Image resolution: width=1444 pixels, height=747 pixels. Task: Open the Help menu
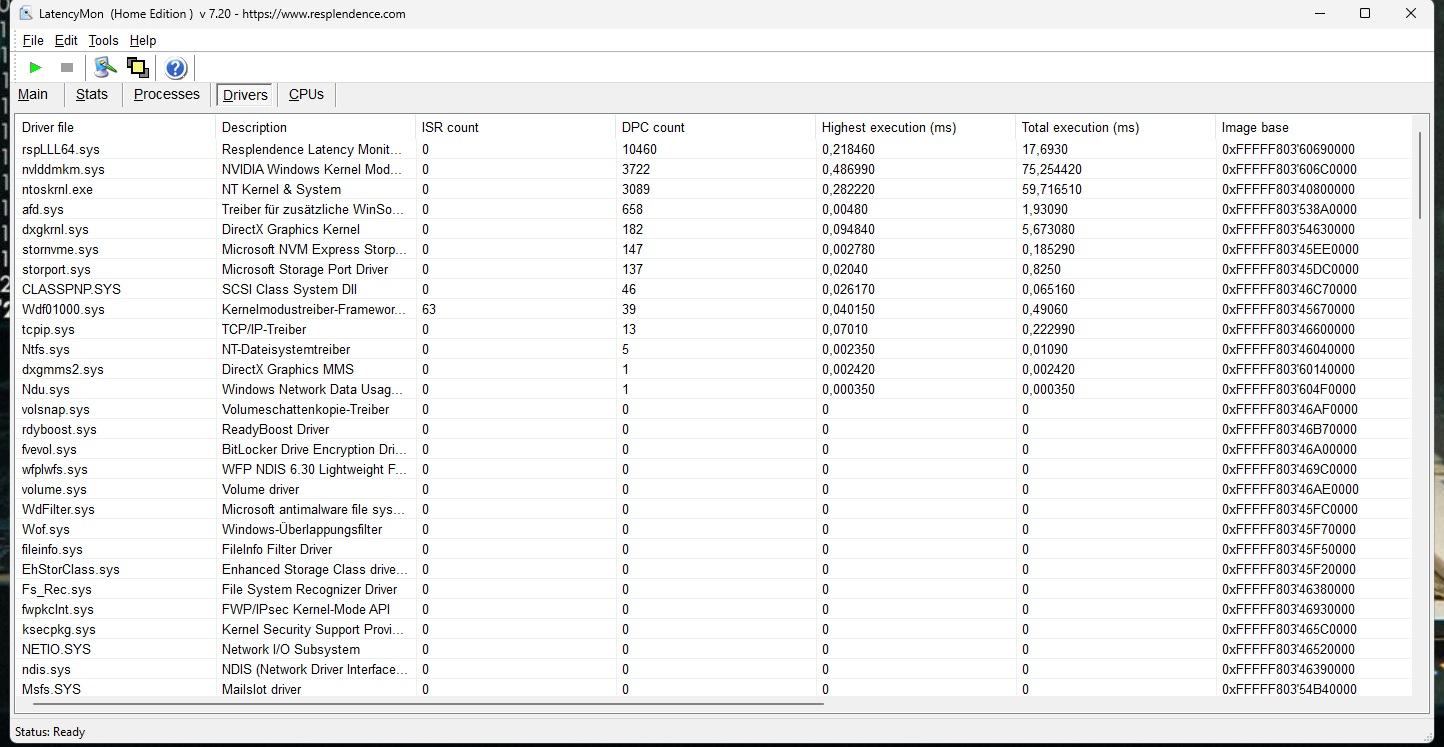pos(143,41)
